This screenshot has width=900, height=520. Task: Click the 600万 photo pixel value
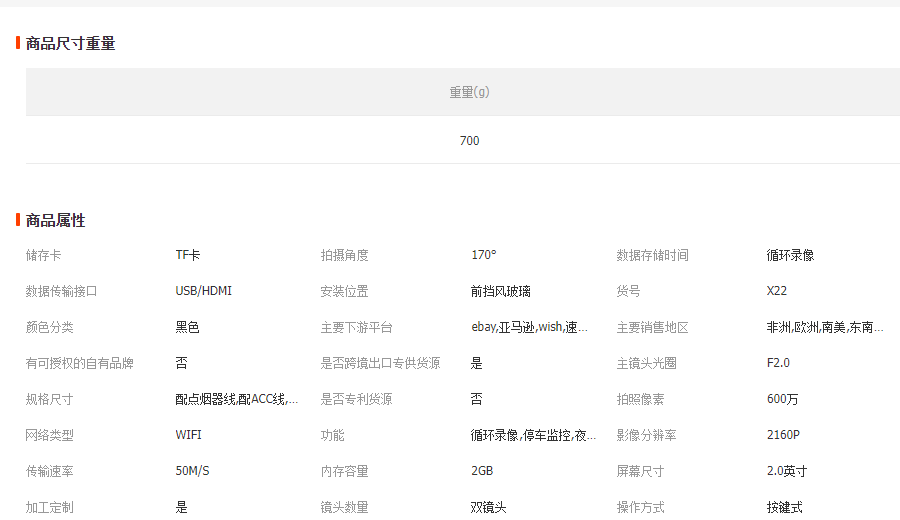tap(782, 399)
